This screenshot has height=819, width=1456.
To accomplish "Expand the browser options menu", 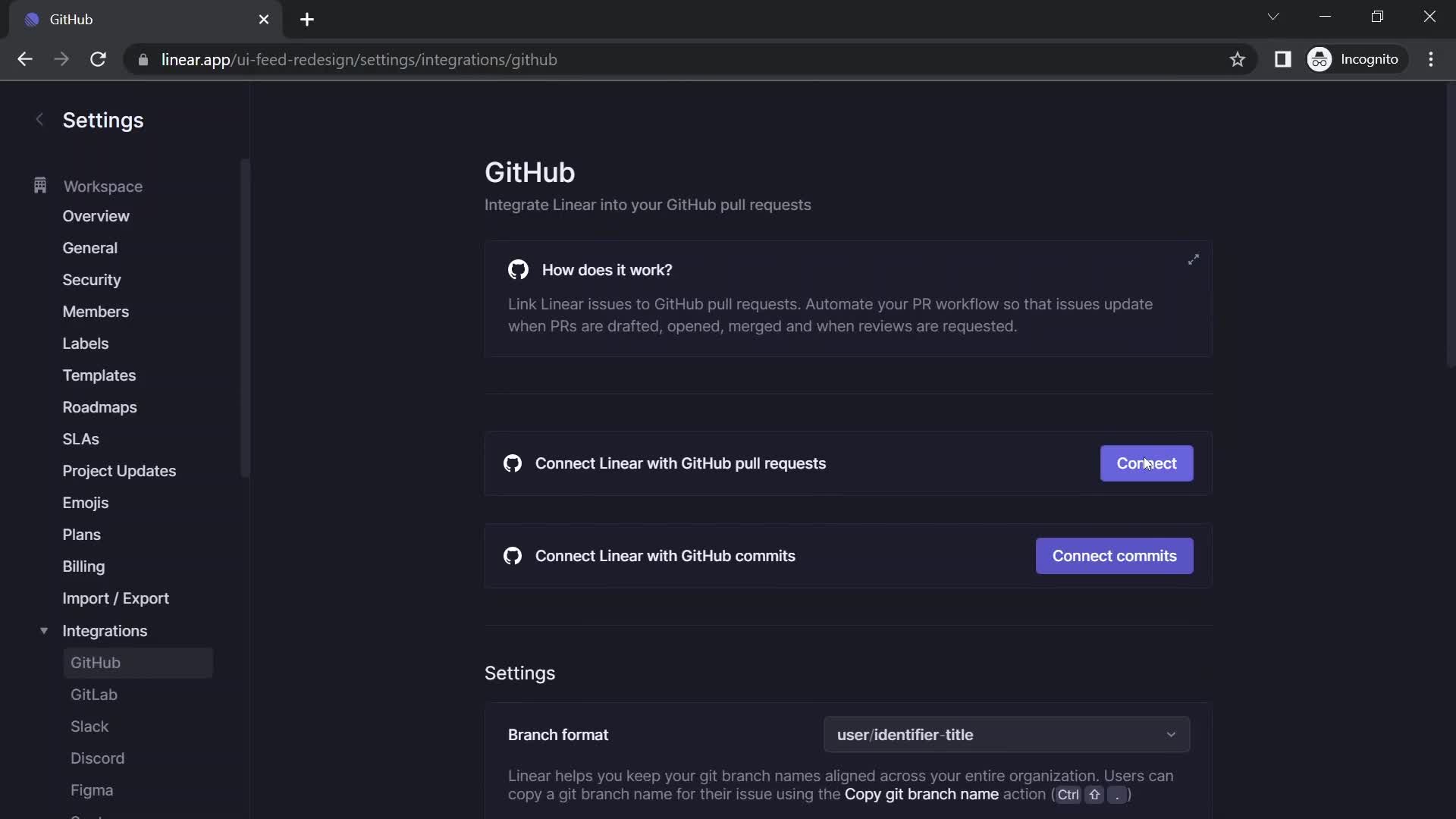I will pos(1434,59).
